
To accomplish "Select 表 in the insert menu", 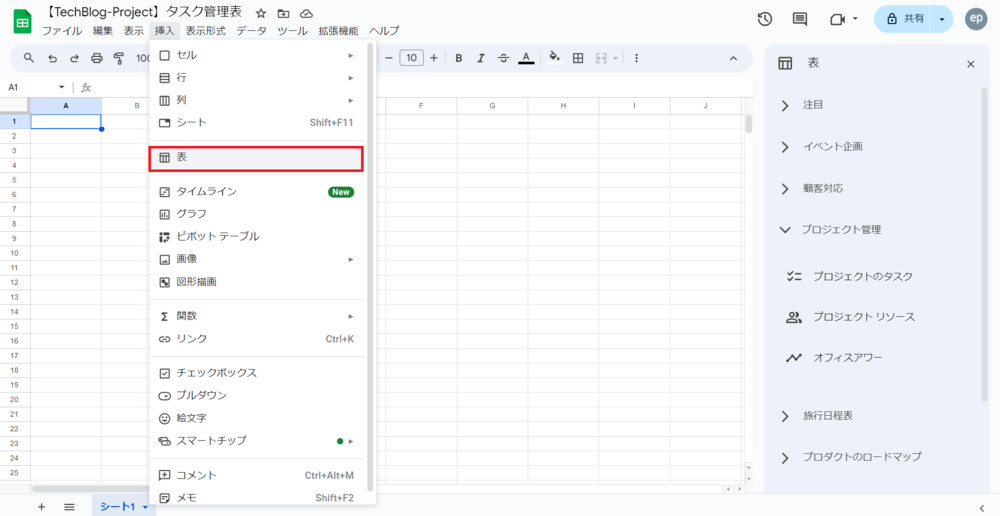I will [x=255, y=157].
